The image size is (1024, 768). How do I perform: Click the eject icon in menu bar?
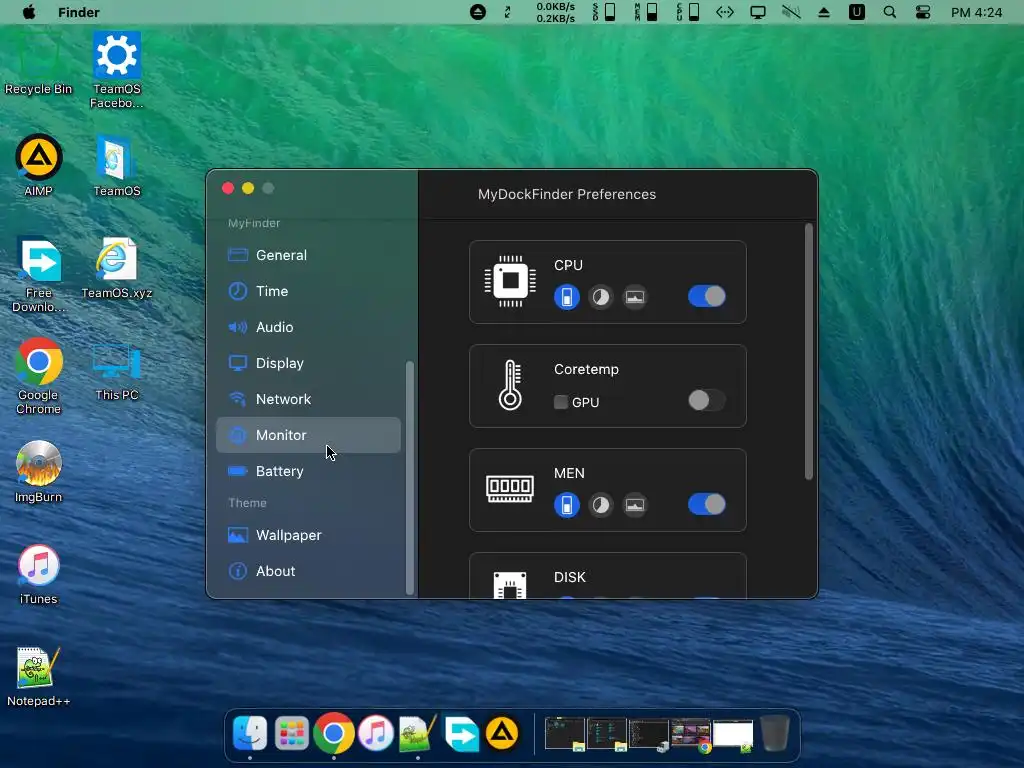coord(824,12)
